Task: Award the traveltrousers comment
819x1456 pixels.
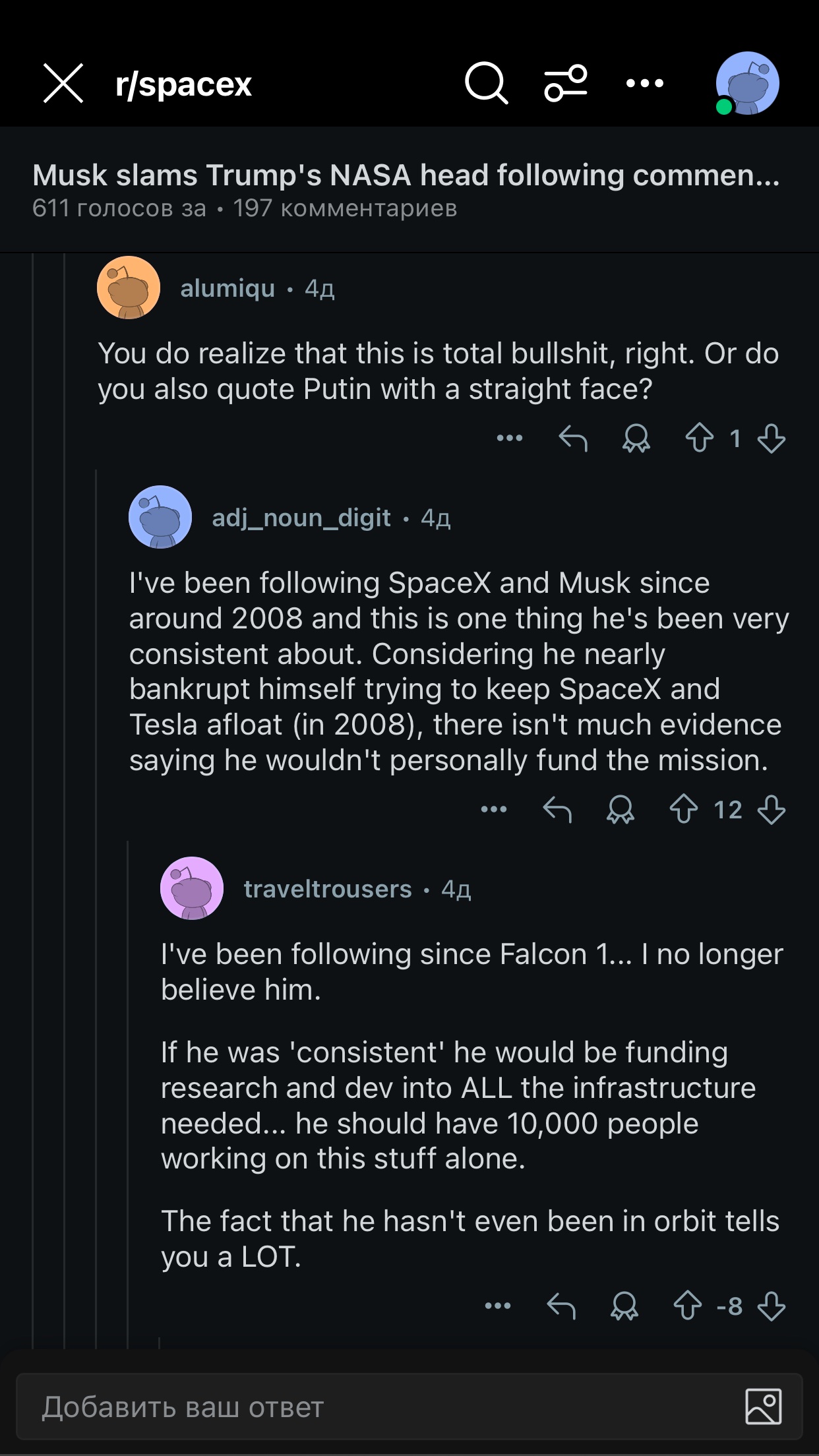Action: coord(624,1306)
